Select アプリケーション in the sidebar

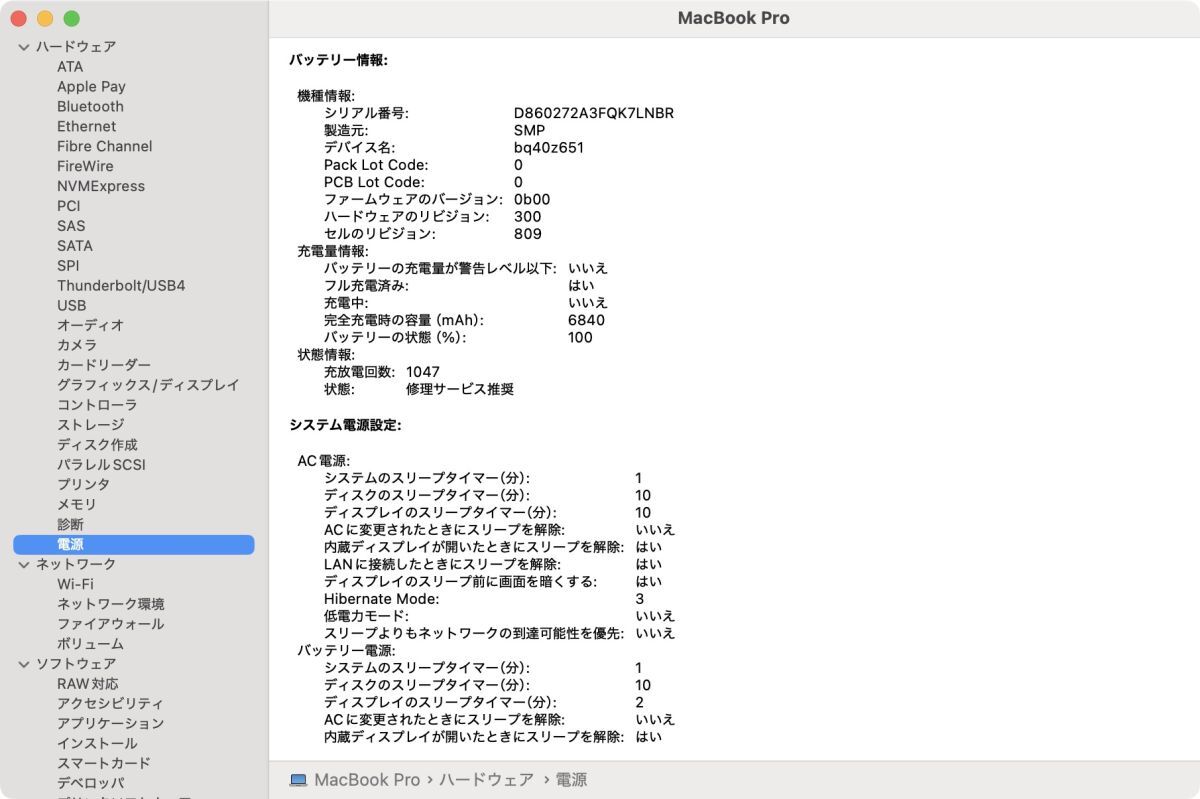tap(110, 724)
